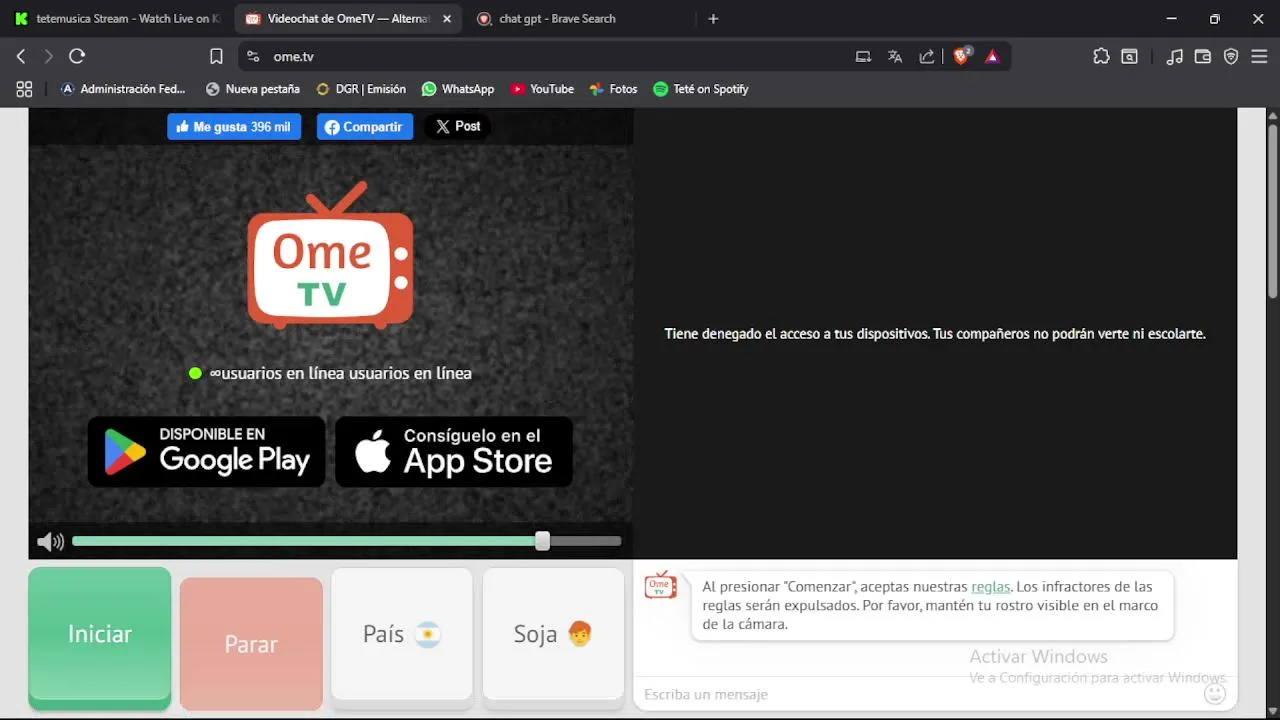Open the YouTube bookmark

click(x=542, y=89)
